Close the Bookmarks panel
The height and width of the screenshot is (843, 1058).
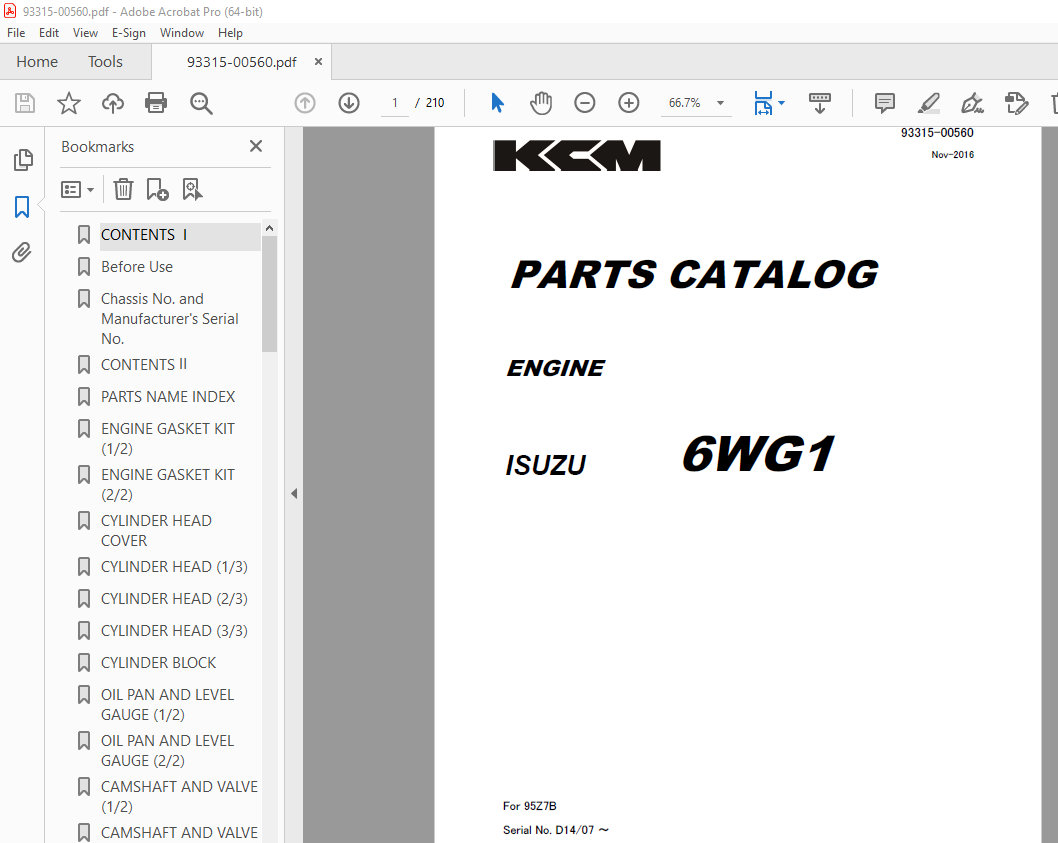(256, 146)
